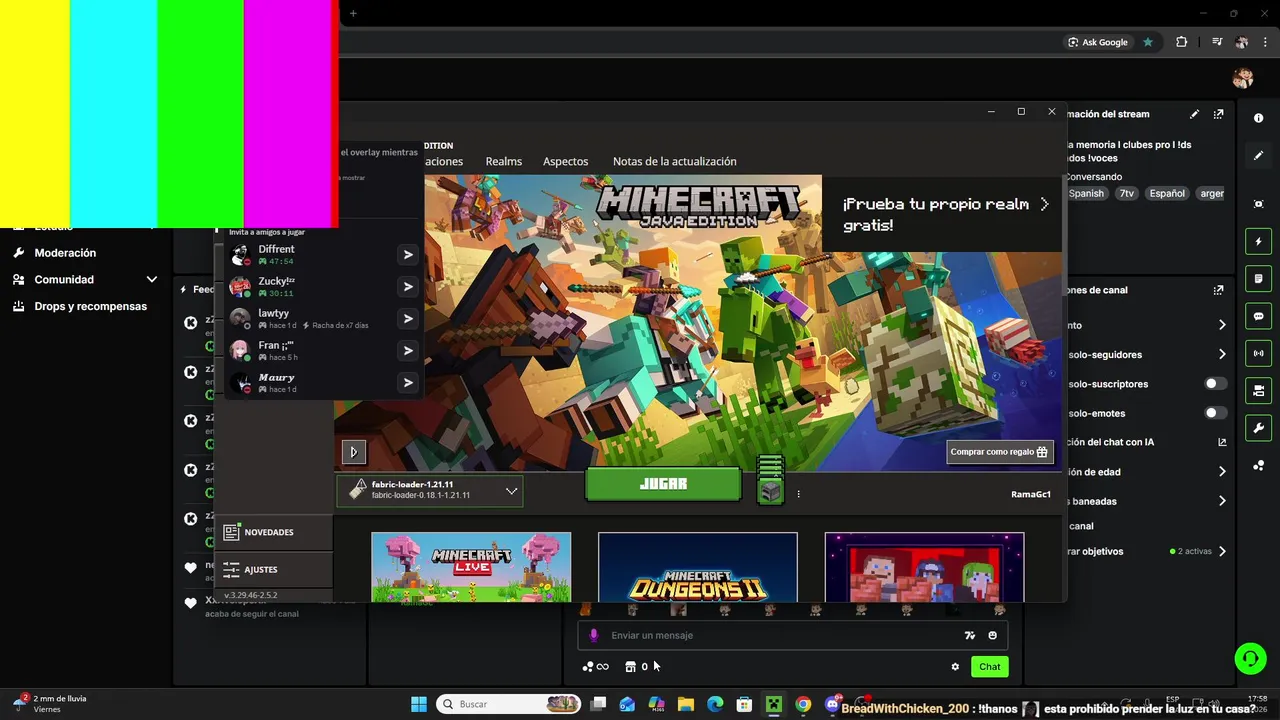Edit stream information with pencil icon

point(1194,114)
